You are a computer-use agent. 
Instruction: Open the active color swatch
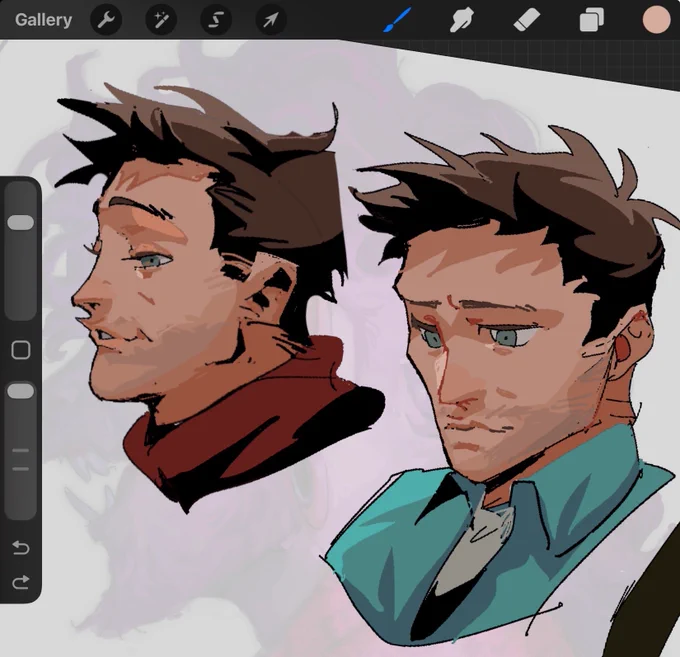656,20
